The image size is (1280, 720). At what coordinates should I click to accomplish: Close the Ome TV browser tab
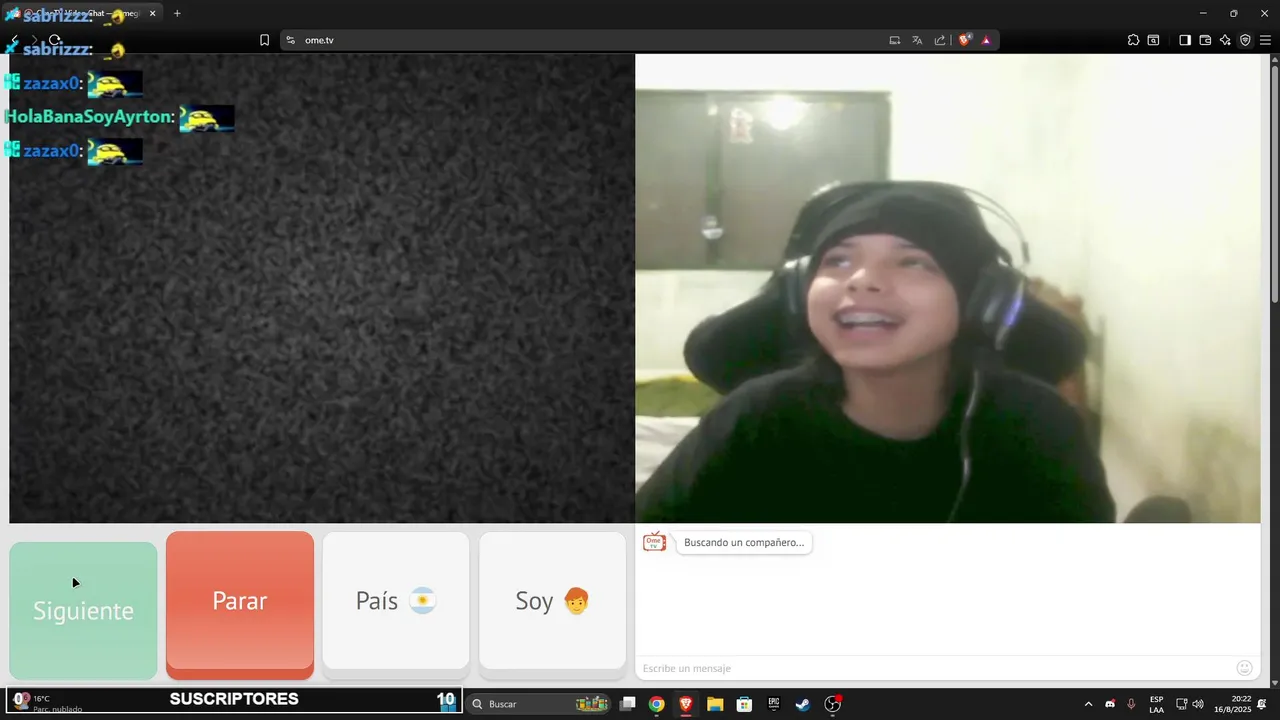tap(152, 13)
